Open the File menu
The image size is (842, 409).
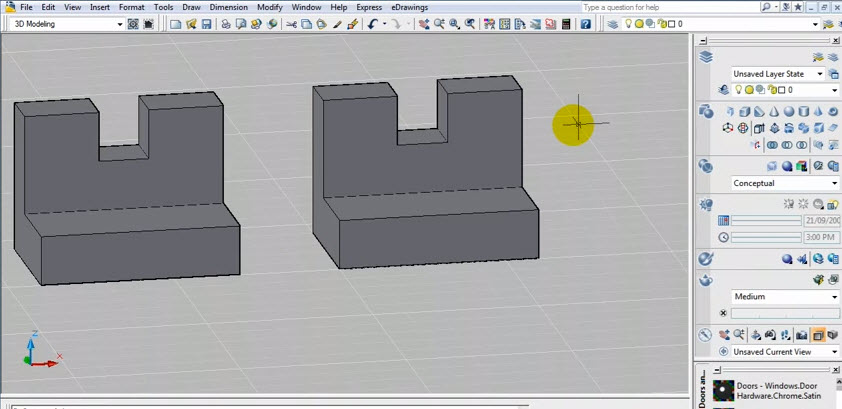[x=26, y=8]
